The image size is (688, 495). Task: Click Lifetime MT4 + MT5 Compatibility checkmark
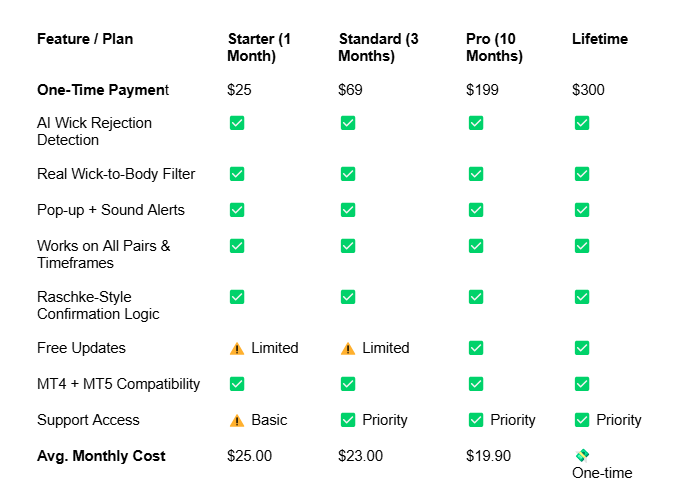(x=582, y=384)
